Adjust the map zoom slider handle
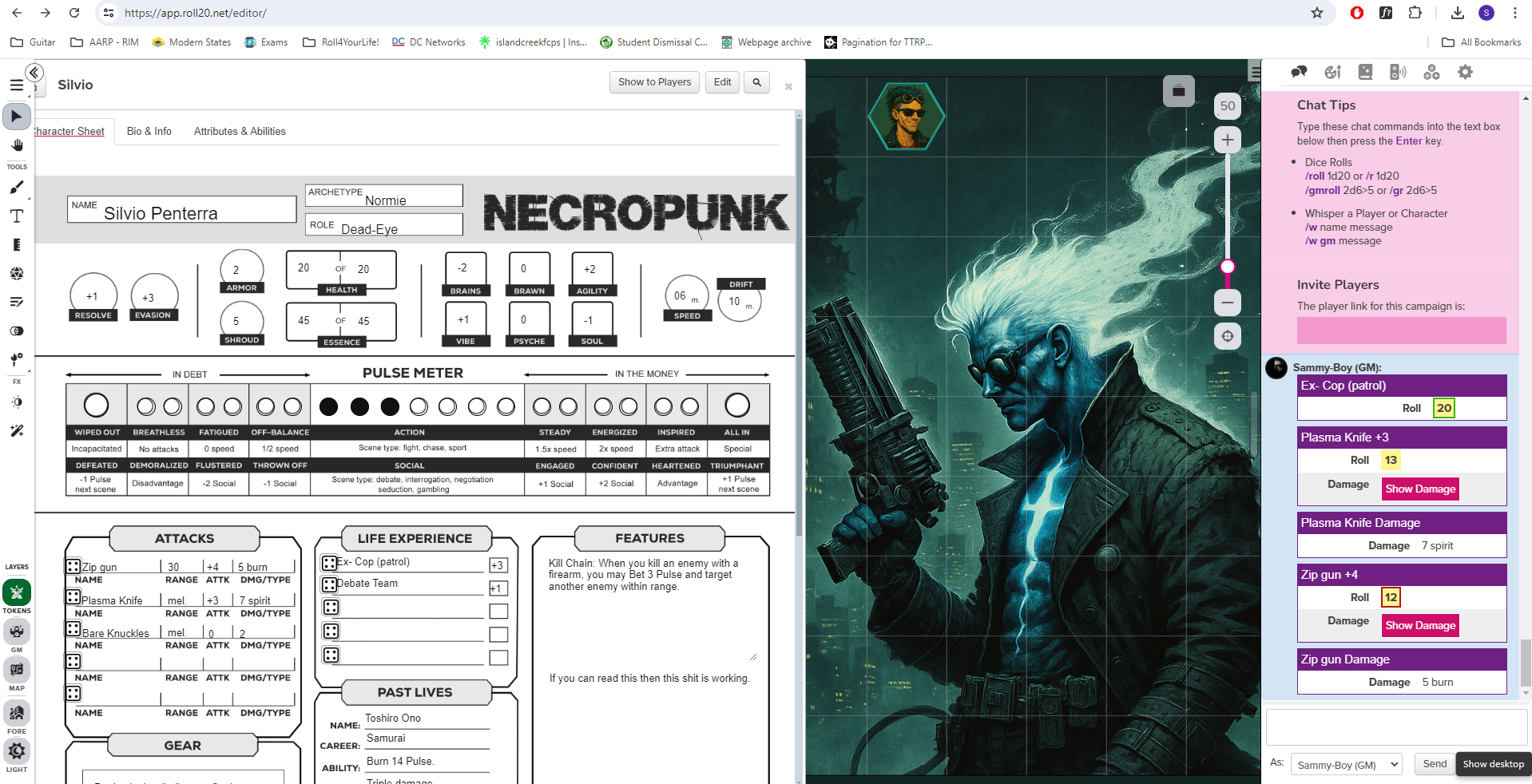1532x784 pixels. 1228,267
